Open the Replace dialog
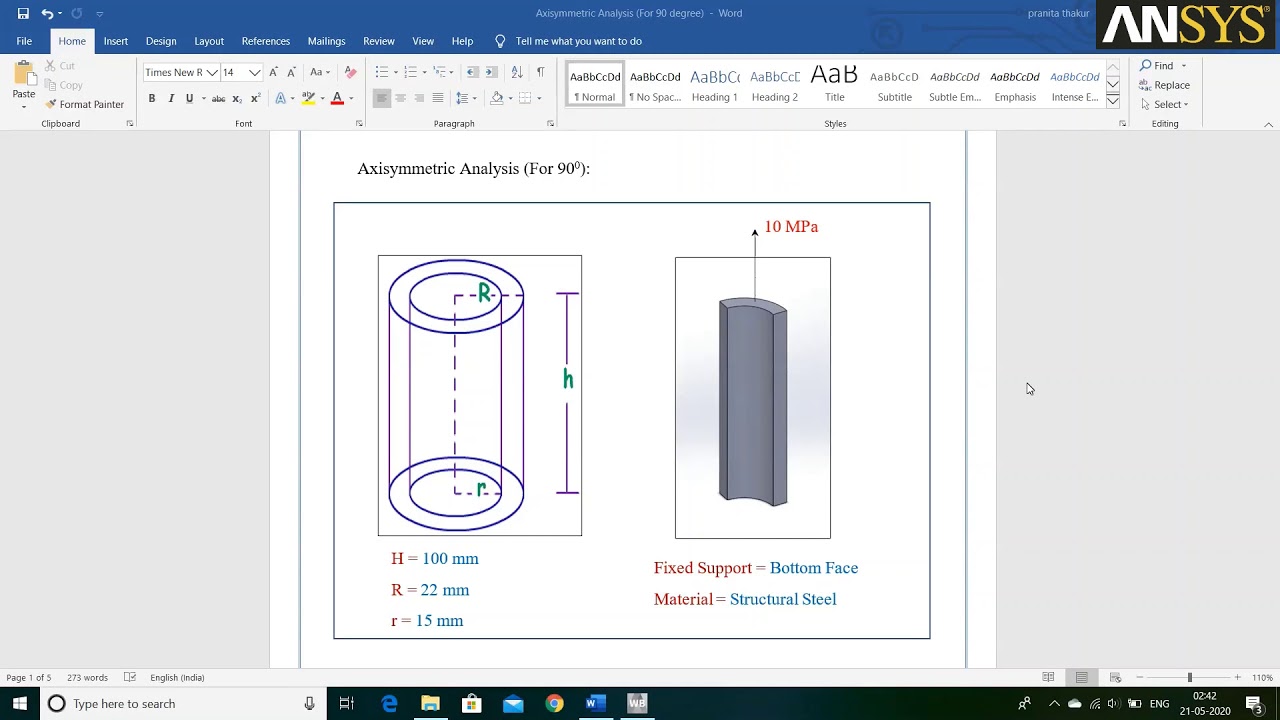This screenshot has width=1280, height=720. (x=1165, y=85)
